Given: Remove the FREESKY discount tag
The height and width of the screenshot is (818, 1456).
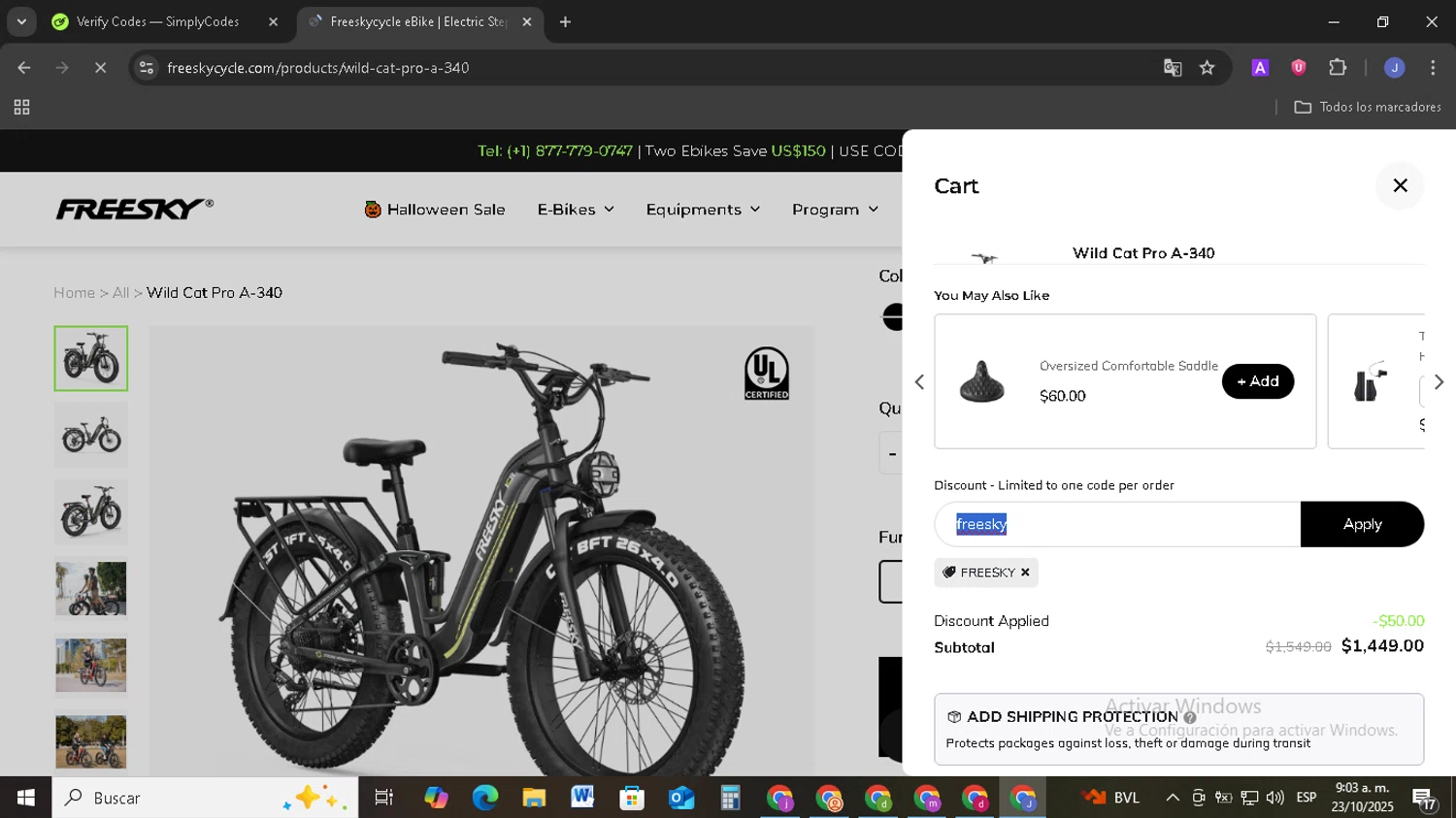Looking at the screenshot, I should pyautogui.click(x=1025, y=573).
